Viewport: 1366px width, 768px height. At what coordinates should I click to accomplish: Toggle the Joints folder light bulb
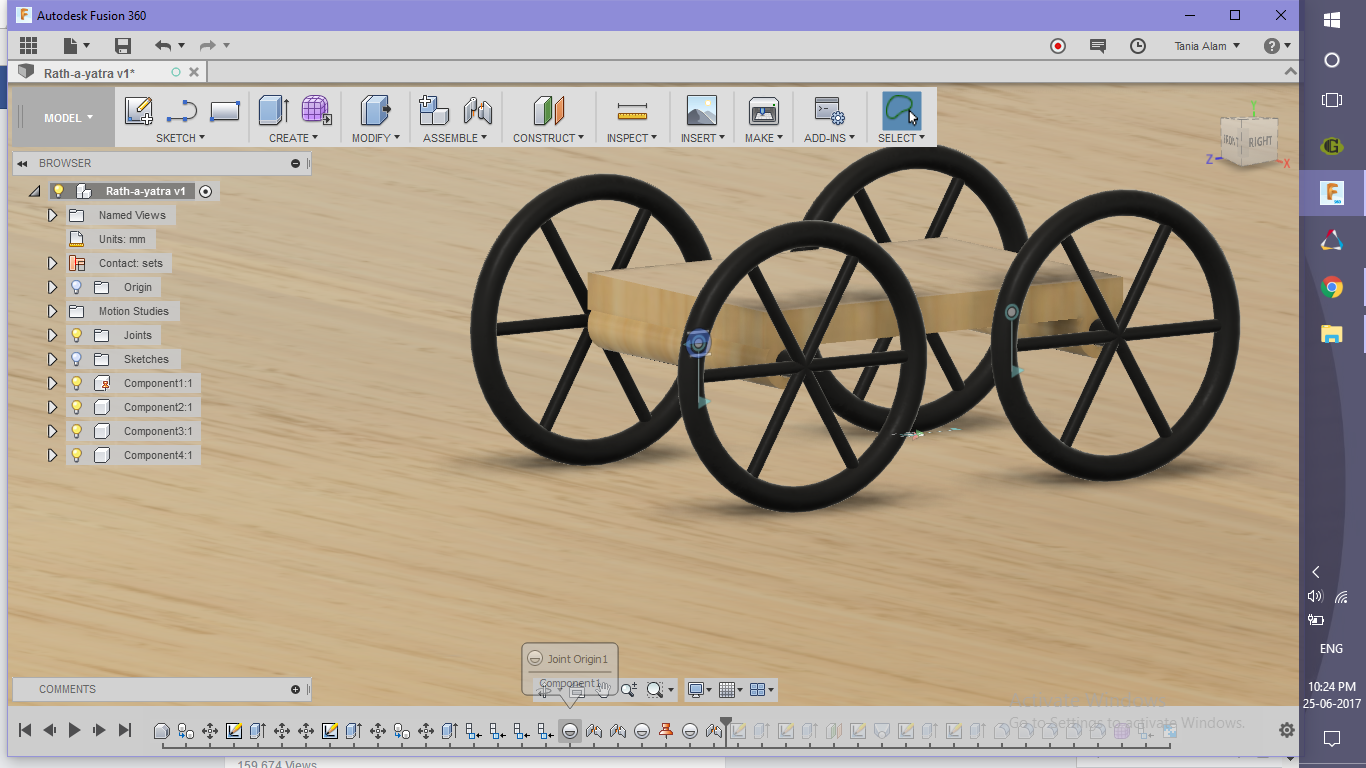tap(76, 335)
